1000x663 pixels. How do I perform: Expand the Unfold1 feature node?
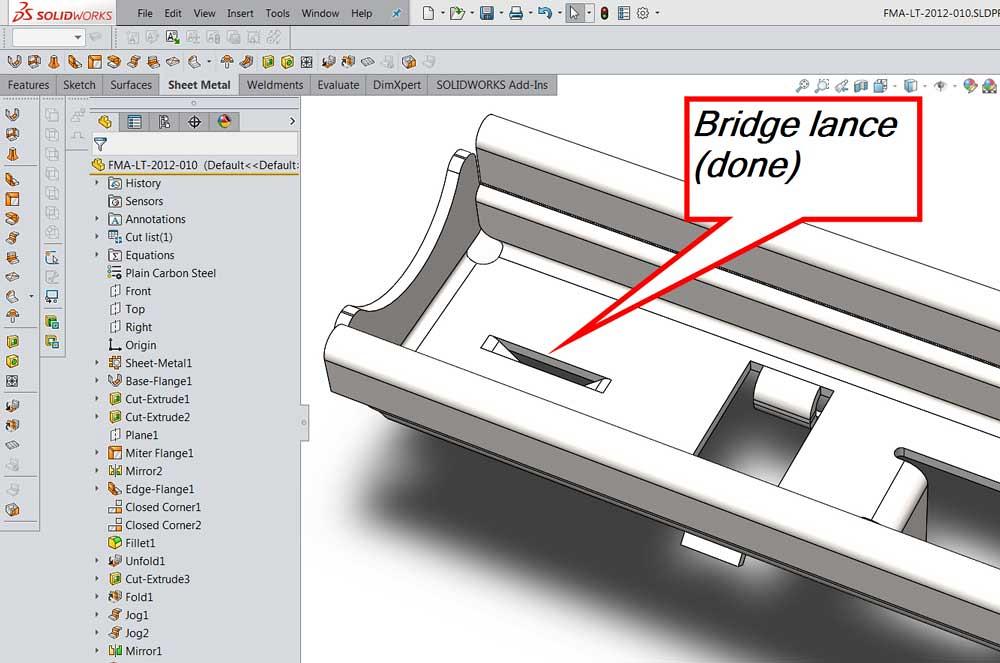tap(97, 561)
